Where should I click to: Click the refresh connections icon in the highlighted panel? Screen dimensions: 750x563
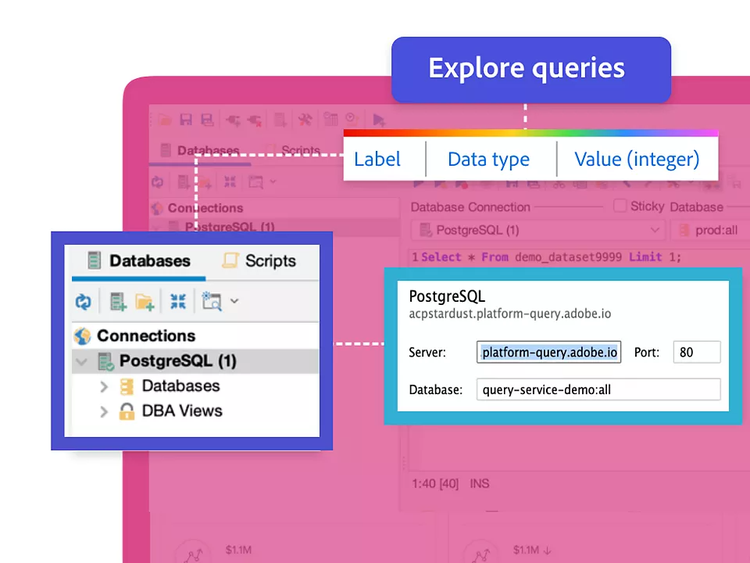pyautogui.click(x=83, y=302)
